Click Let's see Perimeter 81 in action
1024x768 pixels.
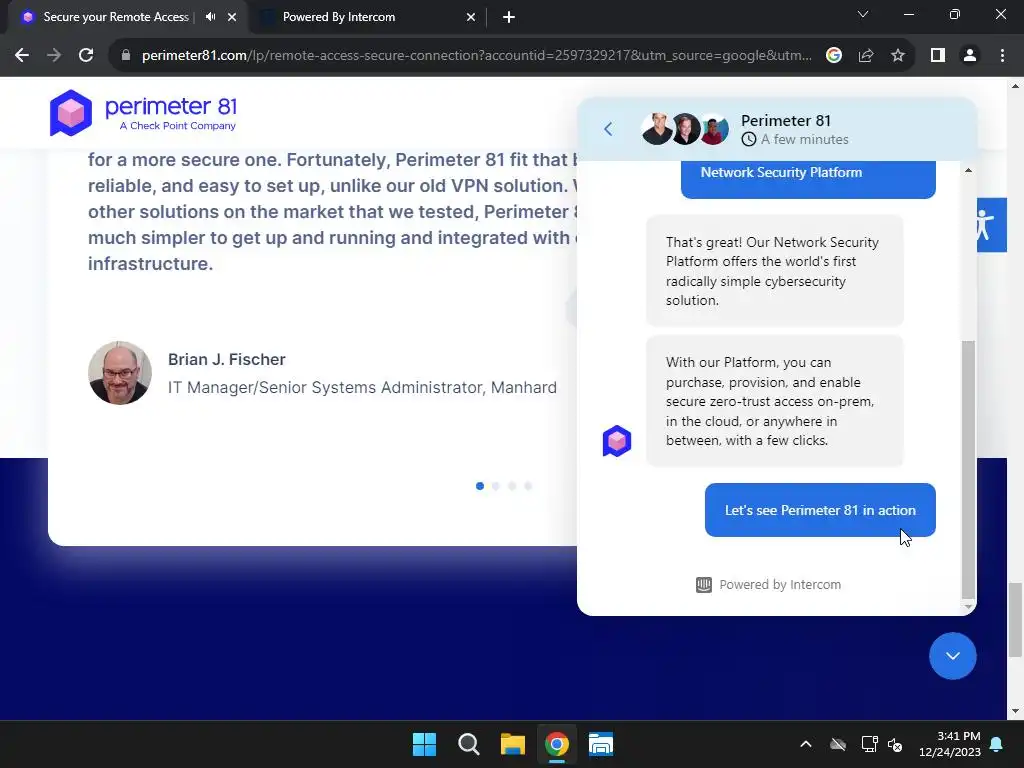click(820, 510)
